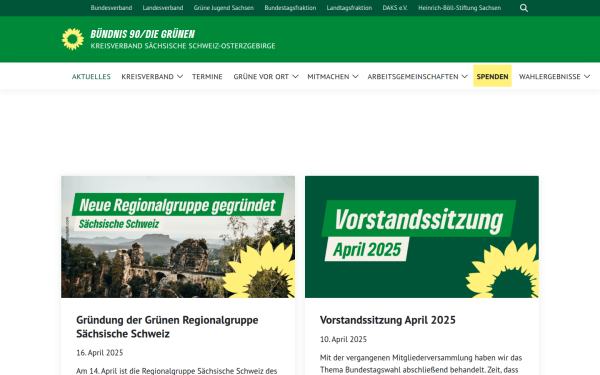Open the Landesverband link
This screenshot has height=375, width=600.
163,8
